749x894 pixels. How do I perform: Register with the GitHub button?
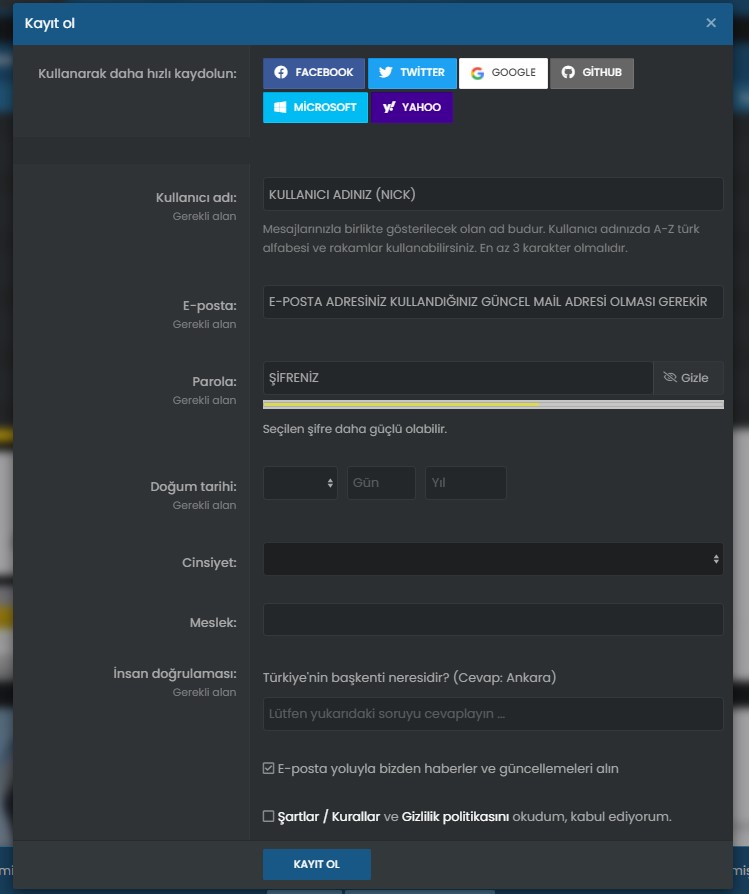point(592,73)
